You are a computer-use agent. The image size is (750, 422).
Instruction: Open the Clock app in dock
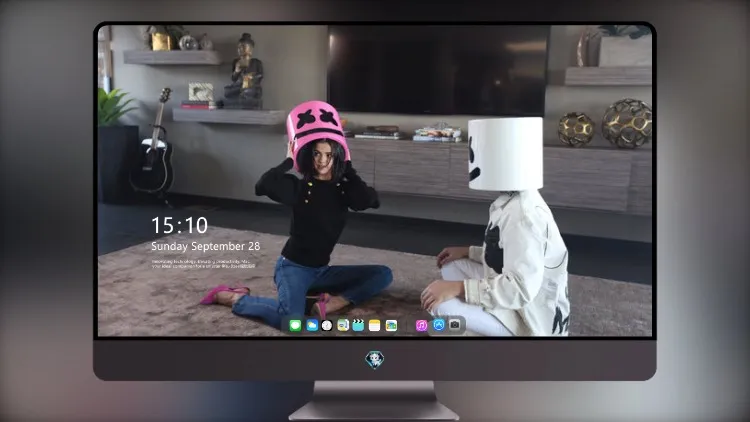(327, 326)
